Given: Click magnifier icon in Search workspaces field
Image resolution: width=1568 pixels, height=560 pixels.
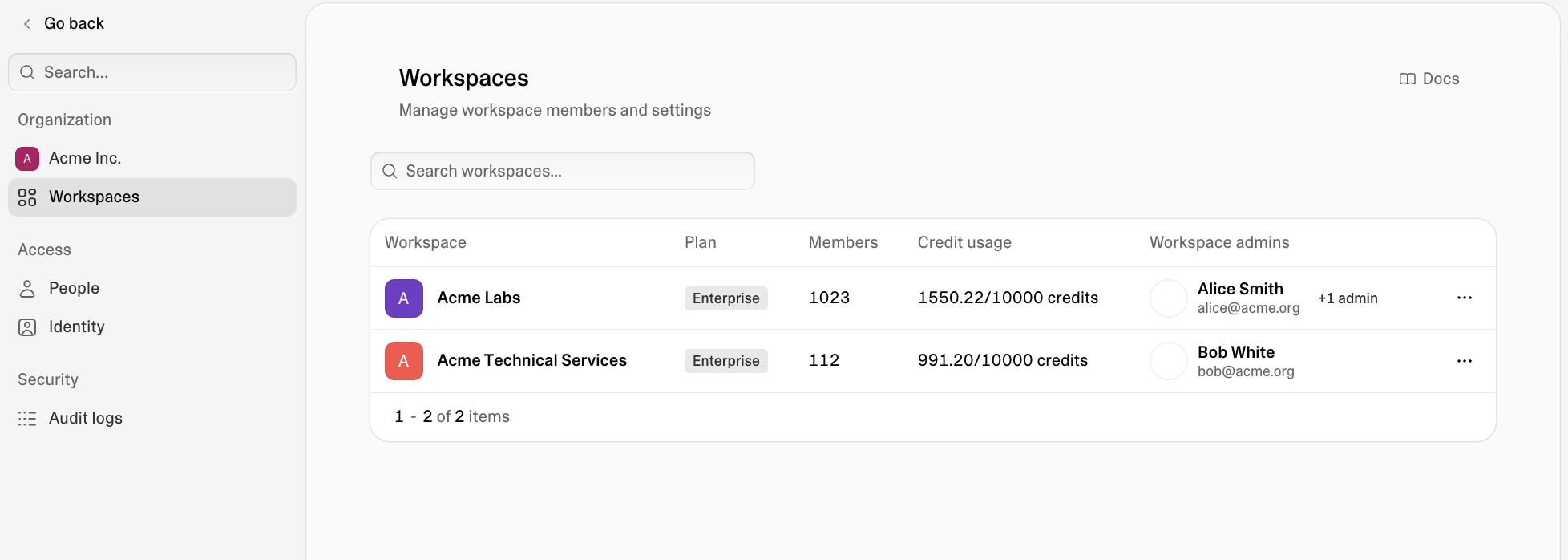Looking at the screenshot, I should [390, 171].
